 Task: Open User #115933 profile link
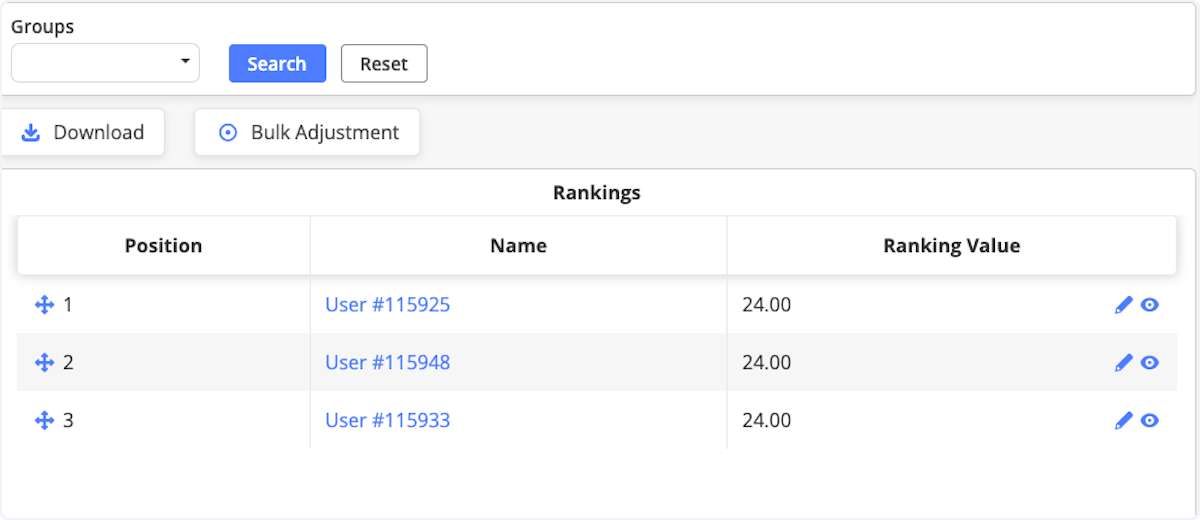click(387, 421)
